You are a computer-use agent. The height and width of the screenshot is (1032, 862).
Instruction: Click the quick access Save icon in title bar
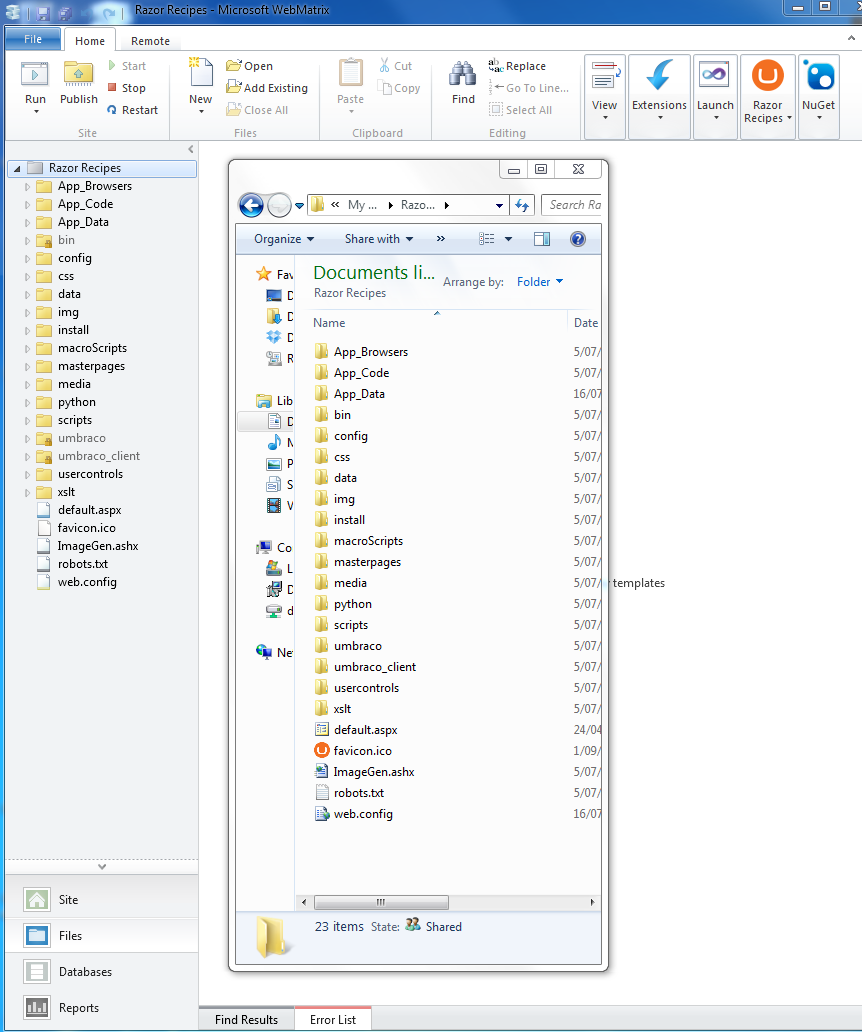[x=43, y=12]
